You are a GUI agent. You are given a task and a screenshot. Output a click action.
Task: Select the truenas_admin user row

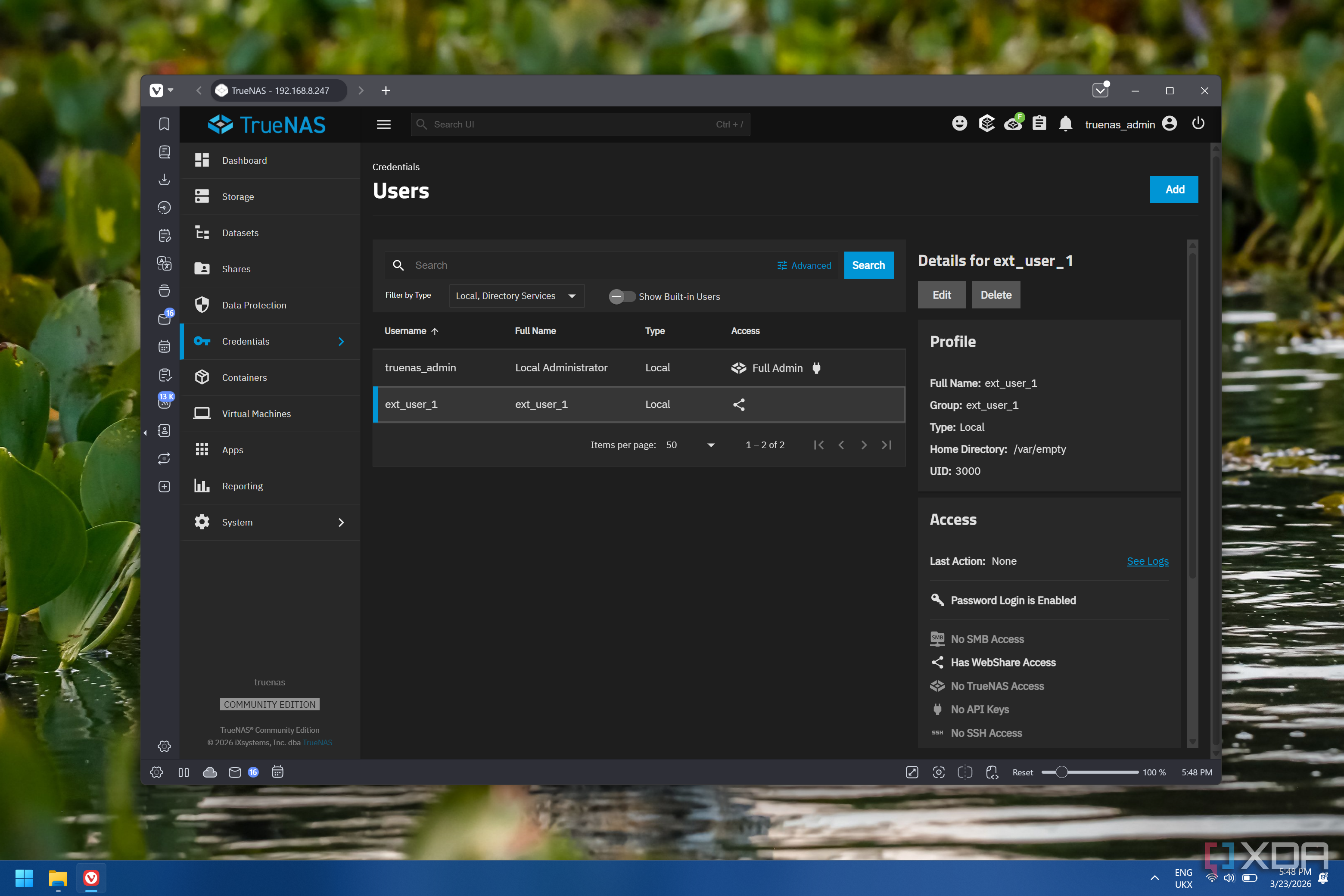(638, 367)
